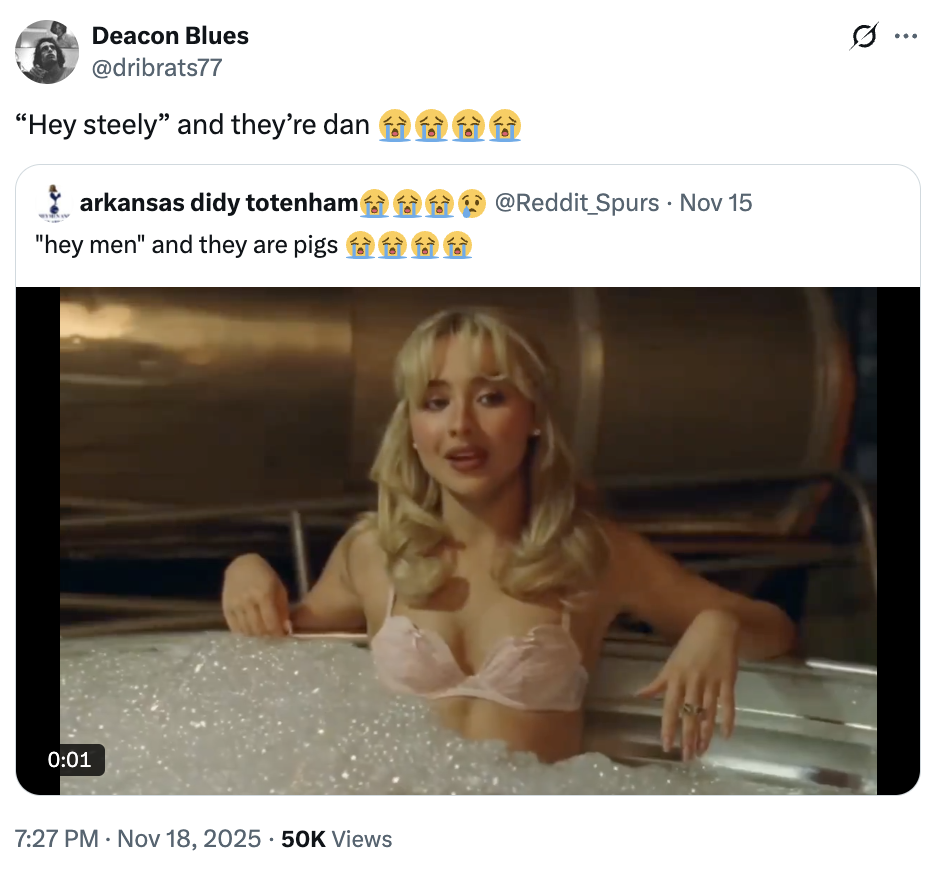Open the @dribrats77 handle link
The image size is (942, 872).
pos(157,67)
